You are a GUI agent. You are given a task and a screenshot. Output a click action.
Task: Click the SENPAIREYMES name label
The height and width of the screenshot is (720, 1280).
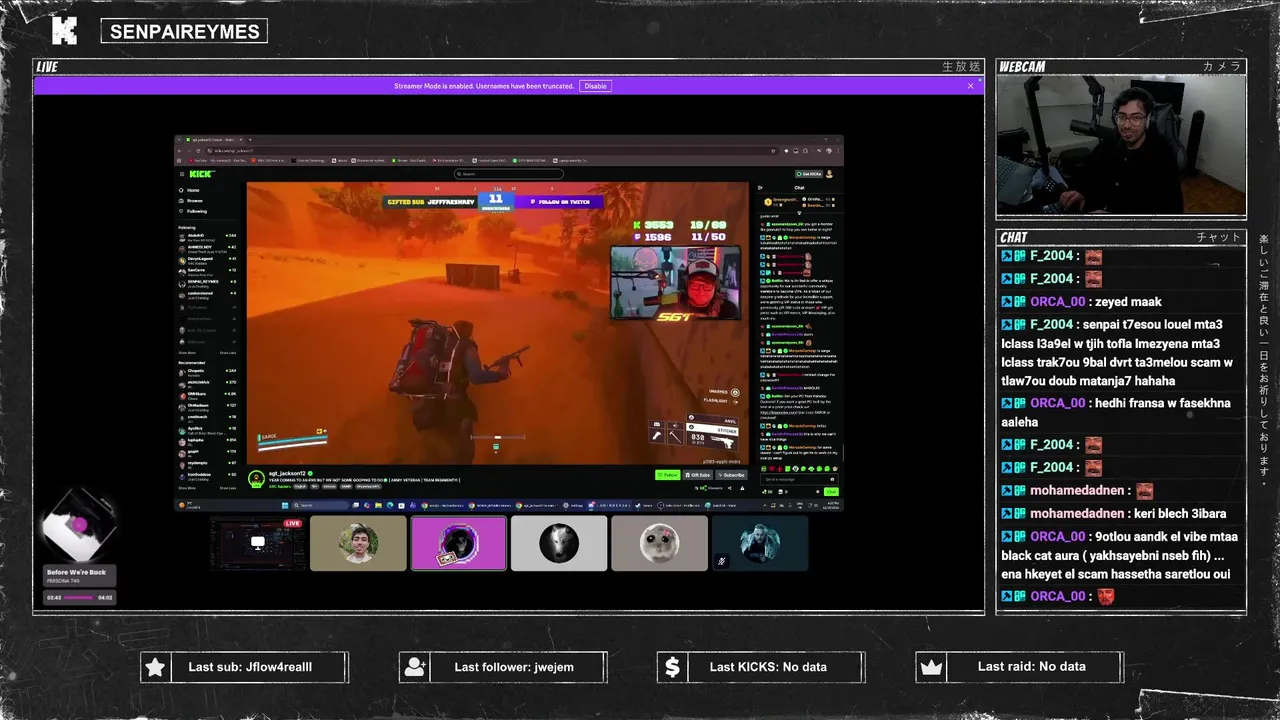point(184,31)
